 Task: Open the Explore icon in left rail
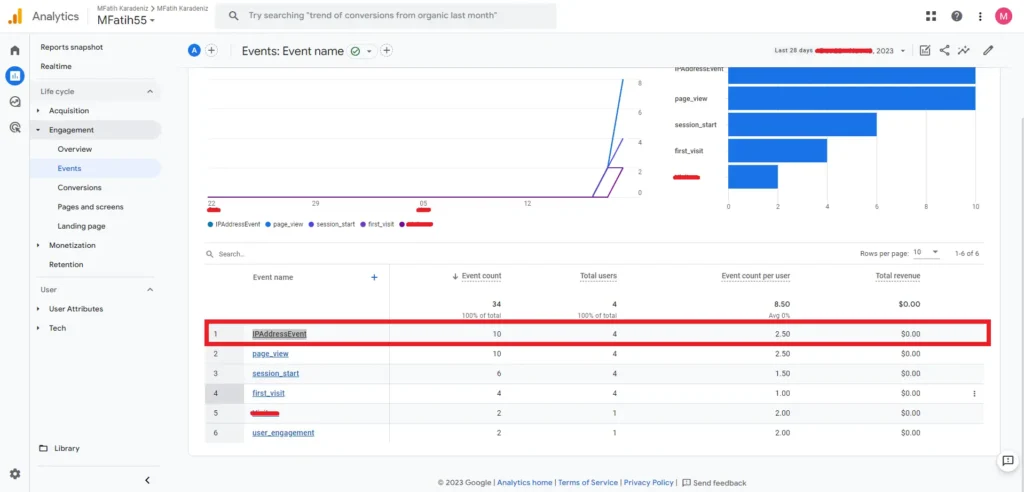point(15,101)
